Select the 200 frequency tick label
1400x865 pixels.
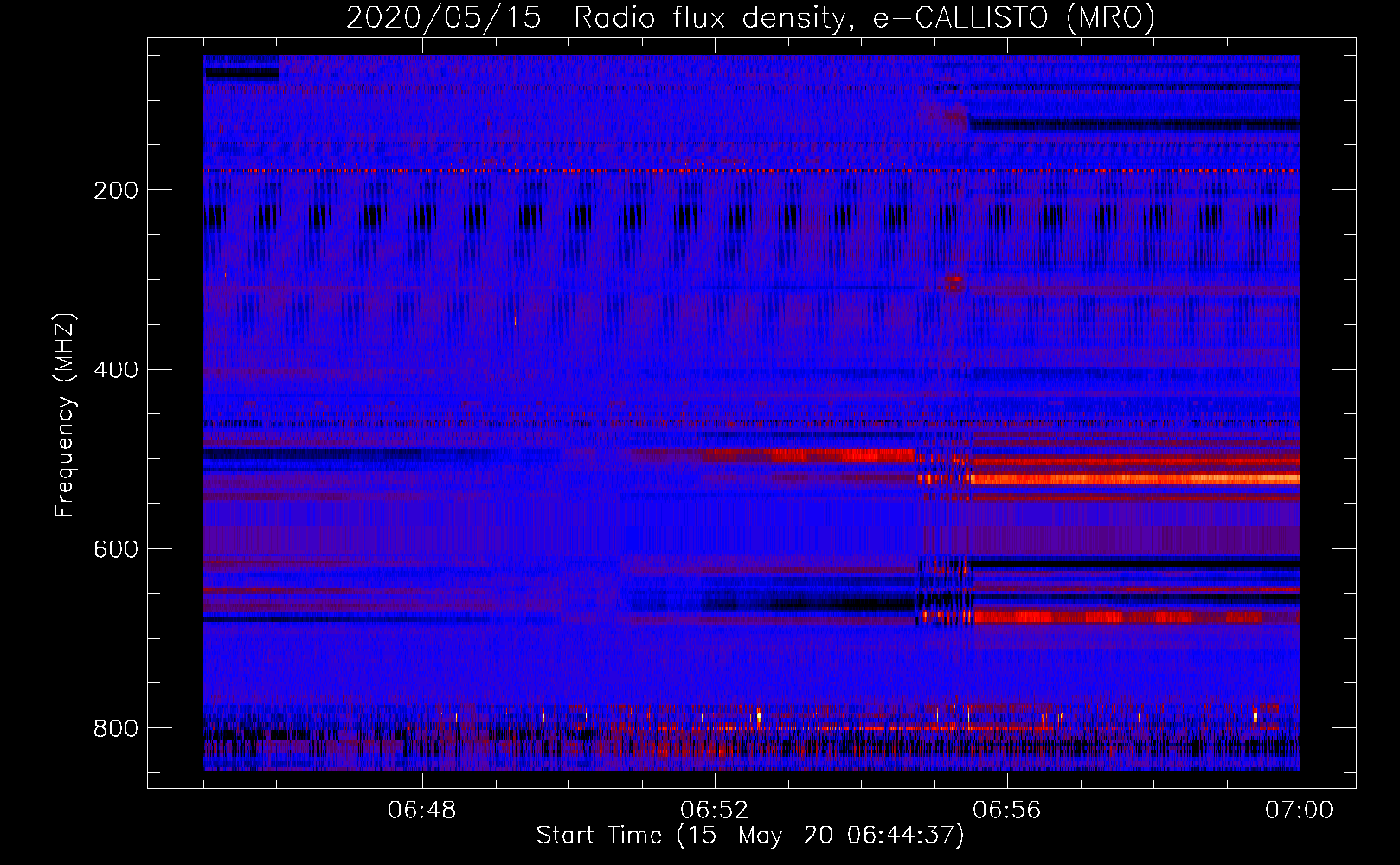[x=116, y=190]
